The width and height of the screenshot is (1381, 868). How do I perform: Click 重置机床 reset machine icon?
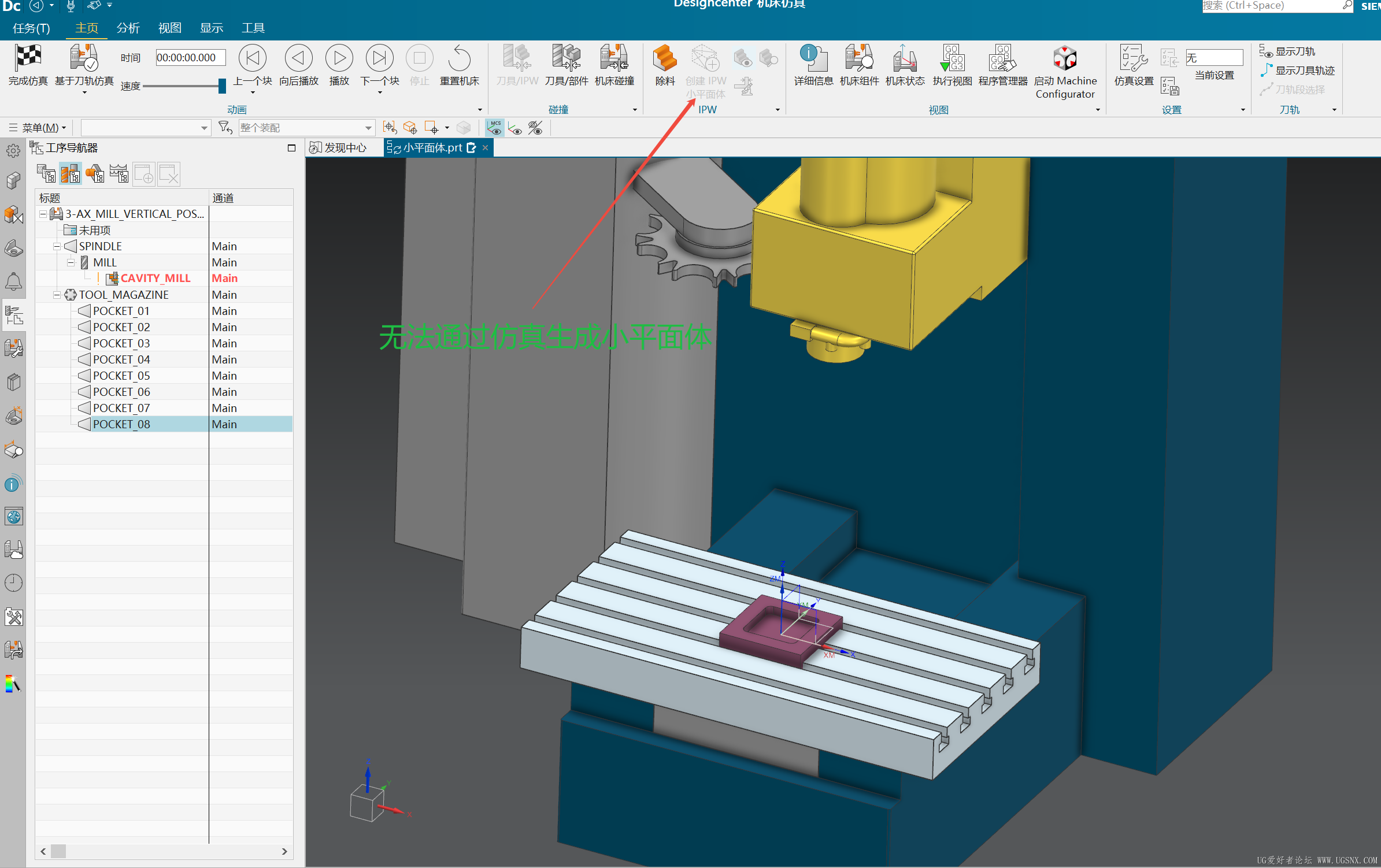[x=460, y=58]
